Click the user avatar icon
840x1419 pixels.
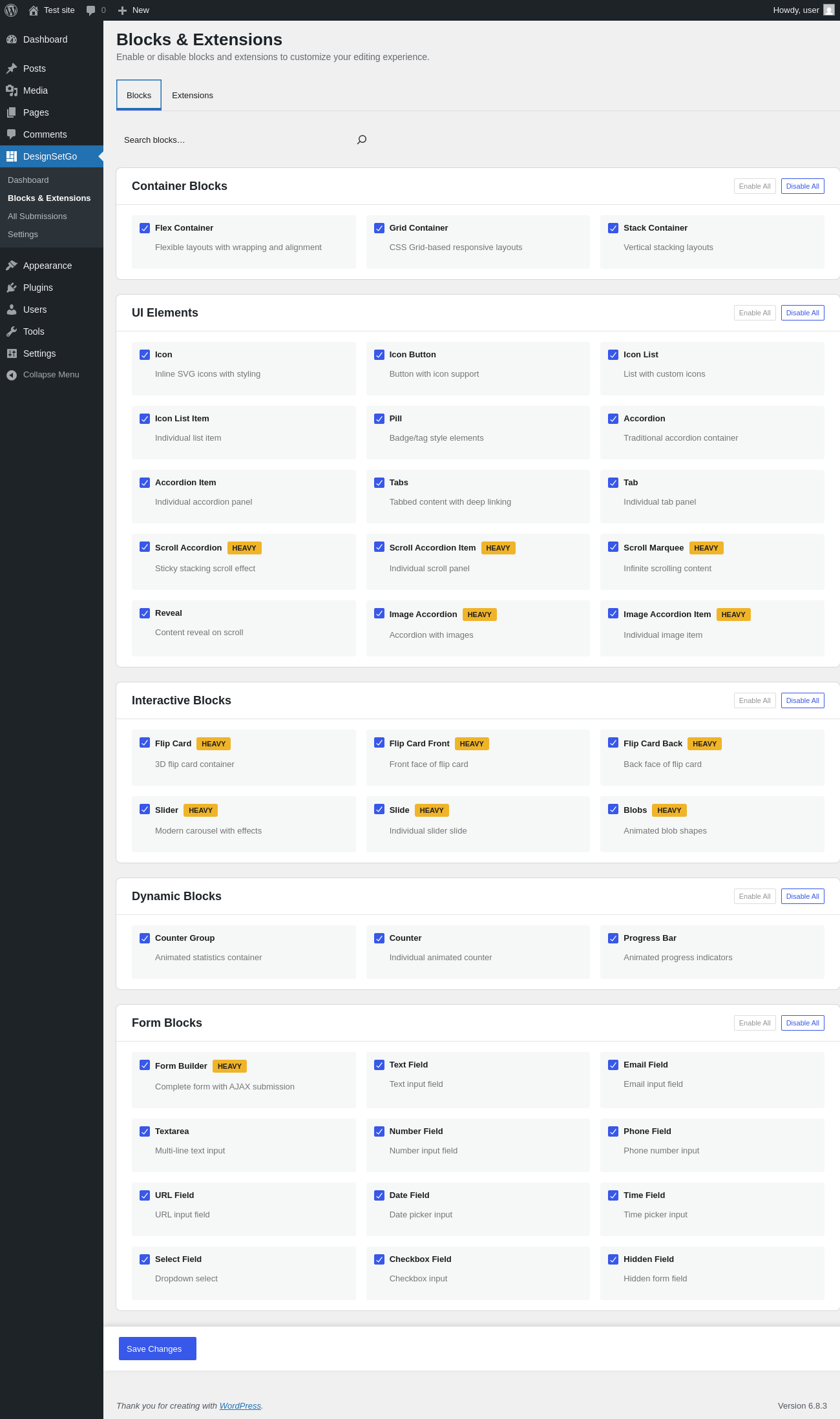829,10
